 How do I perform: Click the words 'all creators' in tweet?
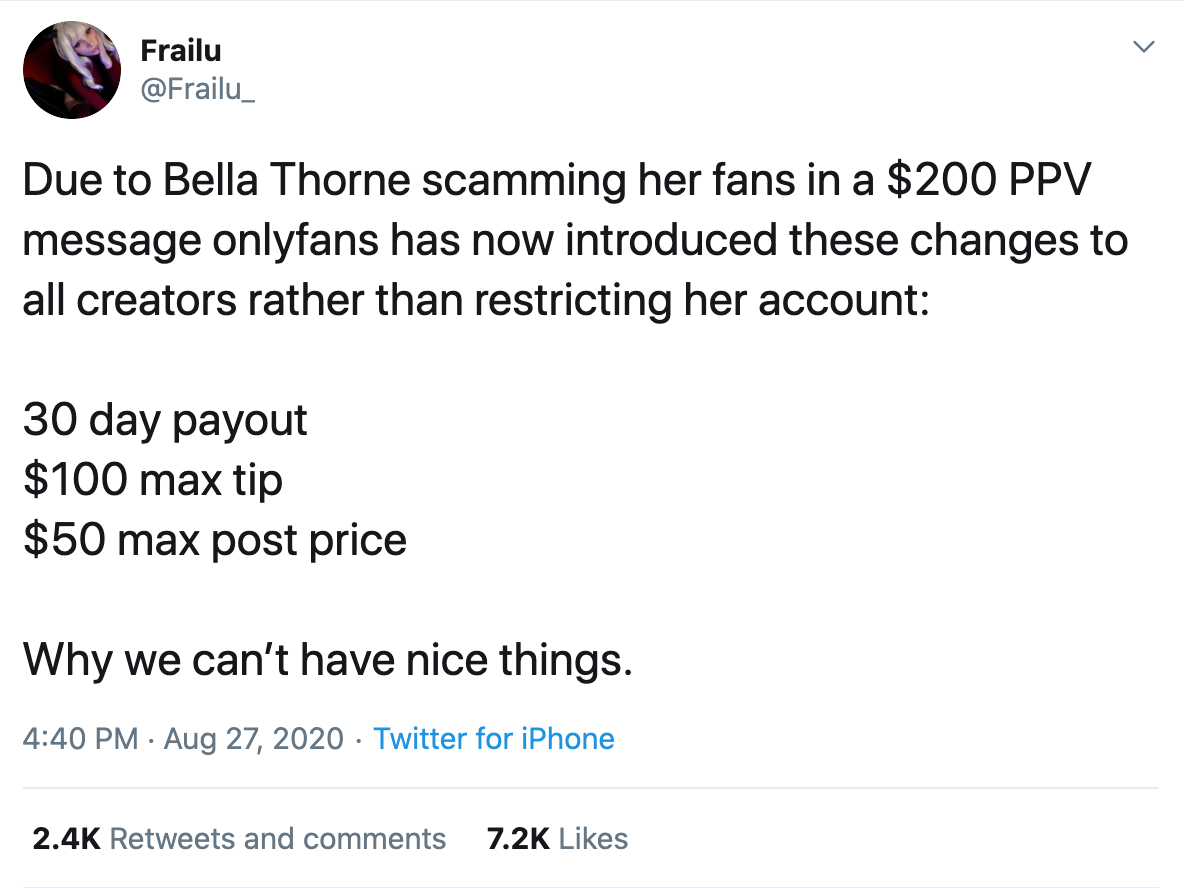pyautogui.click(x=130, y=301)
